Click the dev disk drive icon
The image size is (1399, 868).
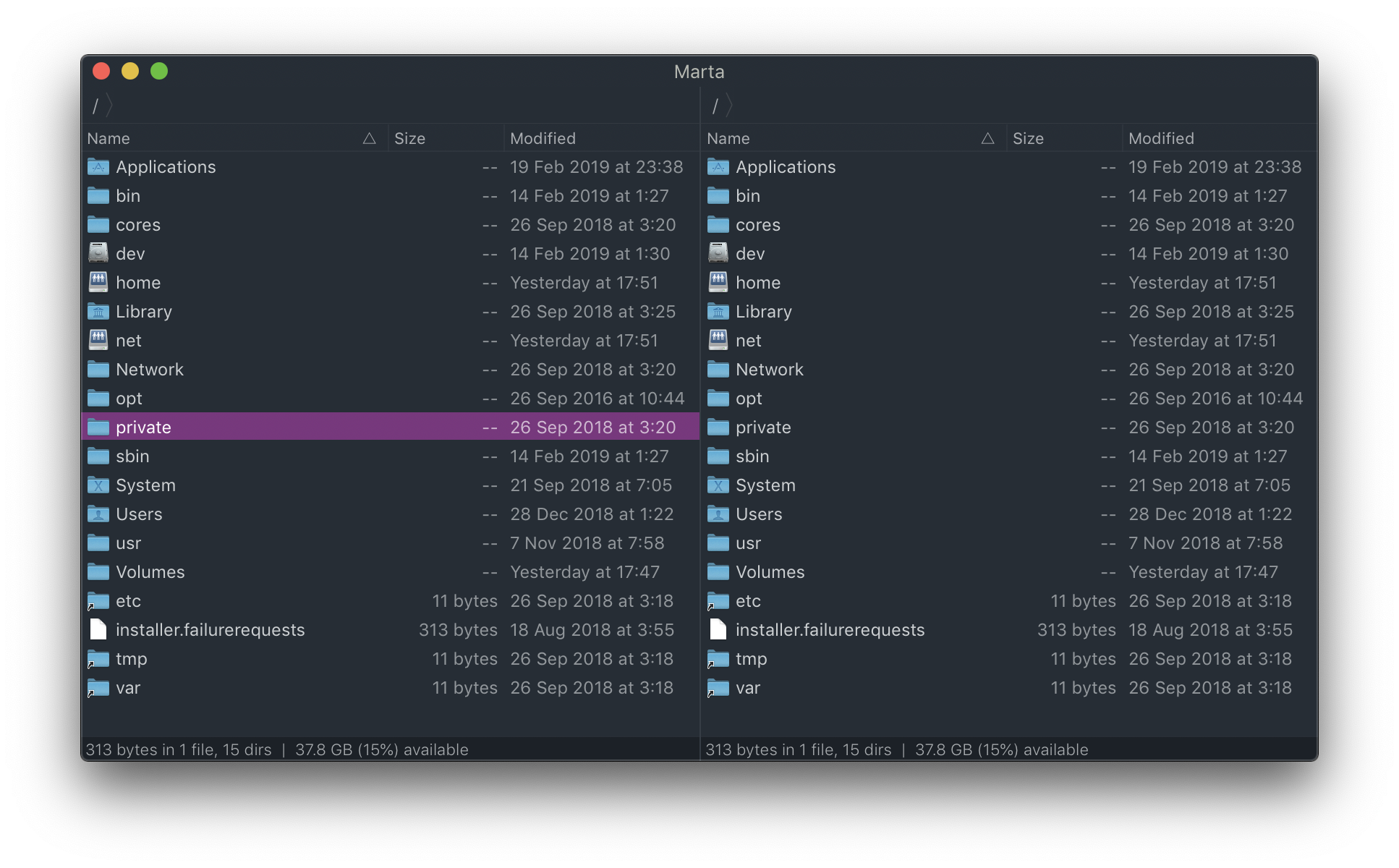point(99,253)
